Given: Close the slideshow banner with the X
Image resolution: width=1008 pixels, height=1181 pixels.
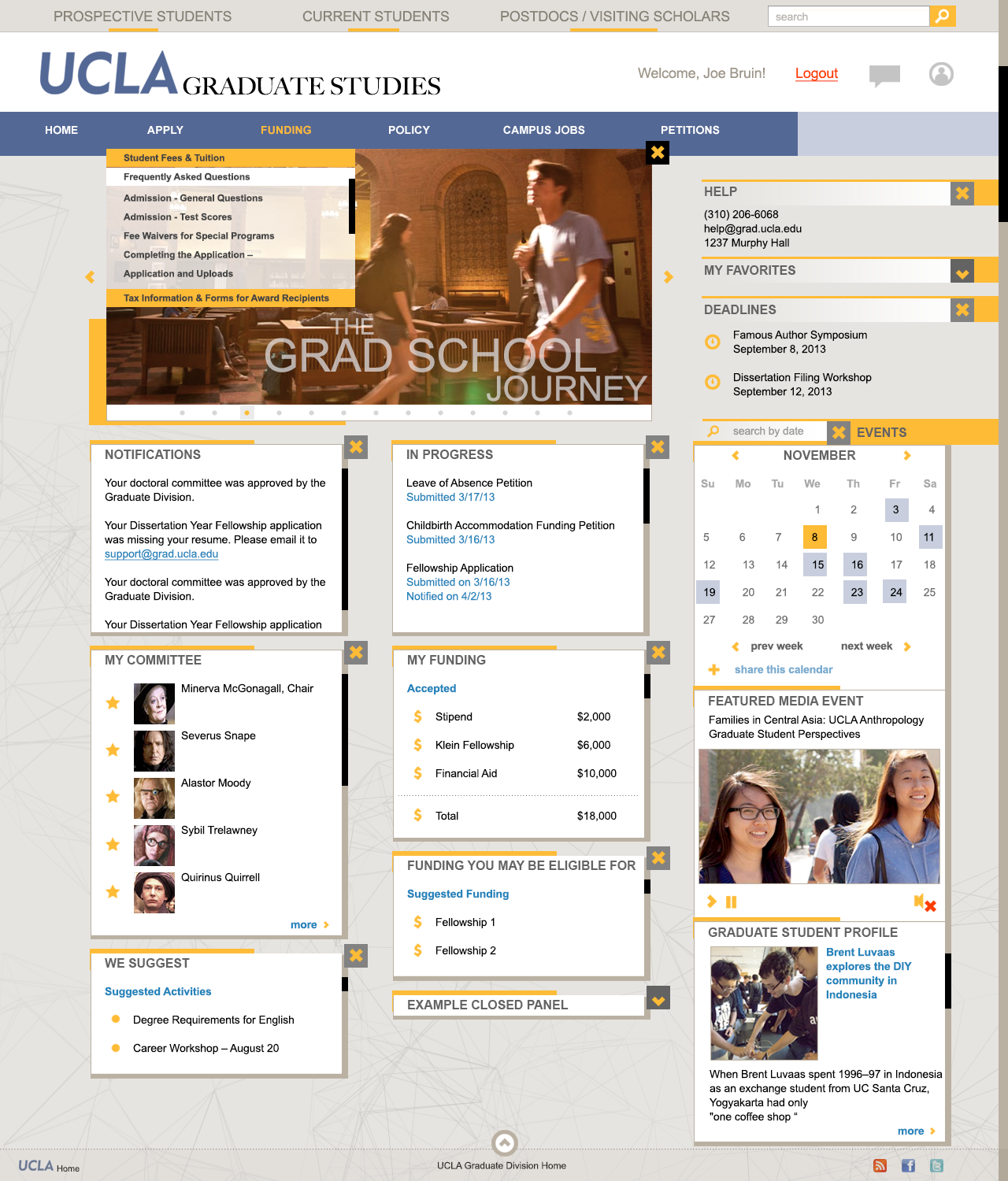Looking at the screenshot, I should [658, 153].
